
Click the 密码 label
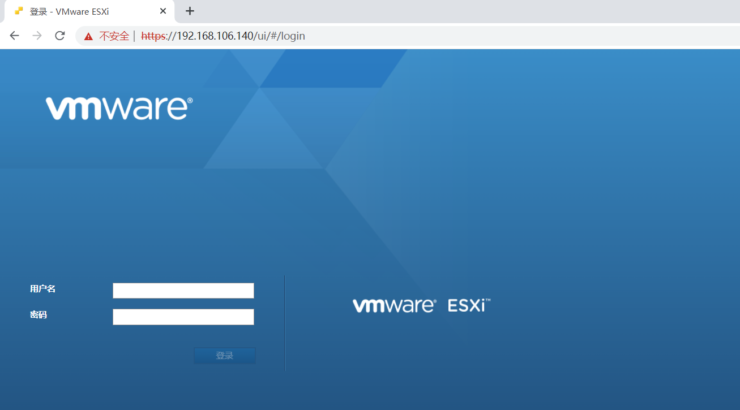click(38, 315)
